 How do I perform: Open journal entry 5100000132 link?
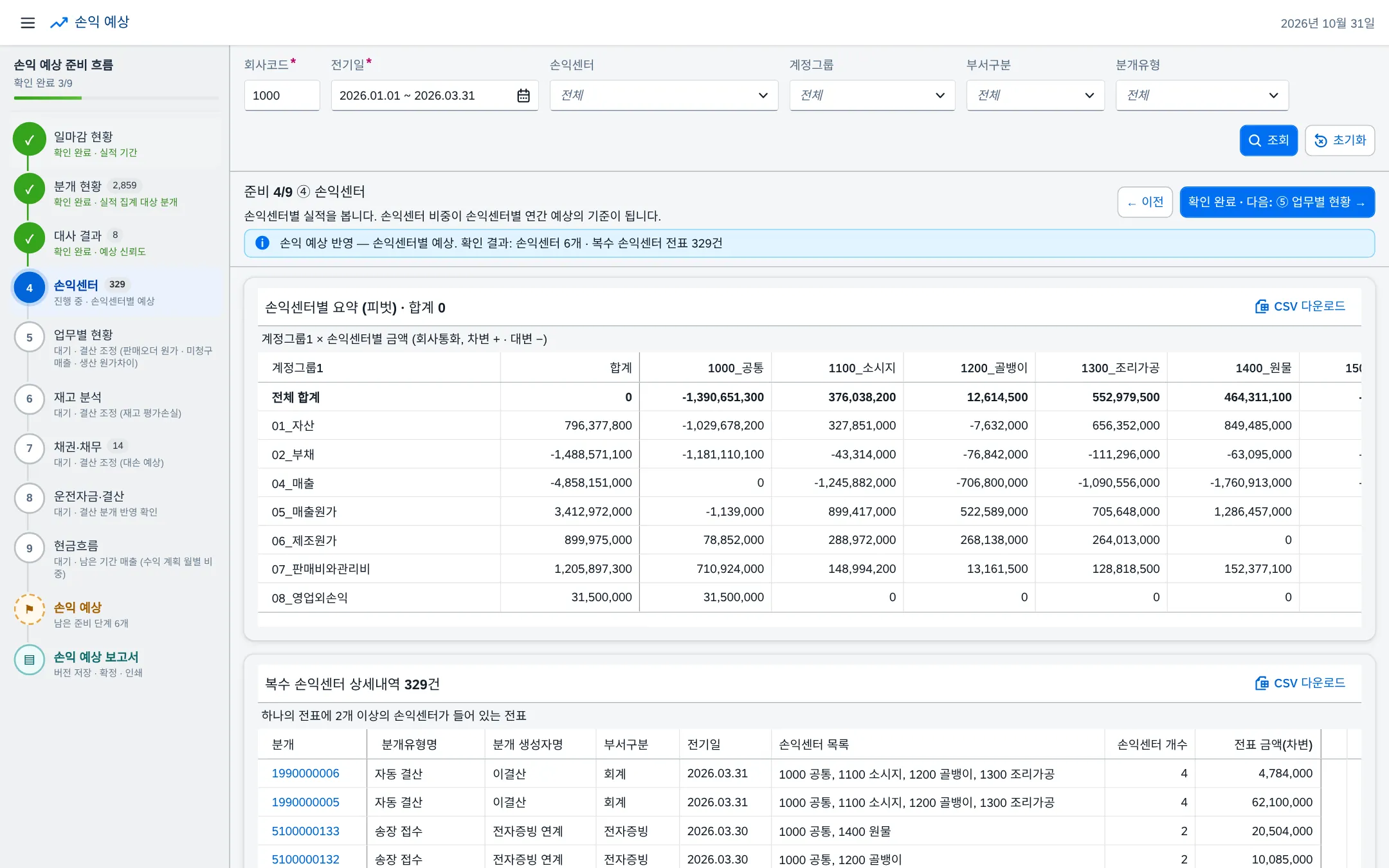click(305, 860)
